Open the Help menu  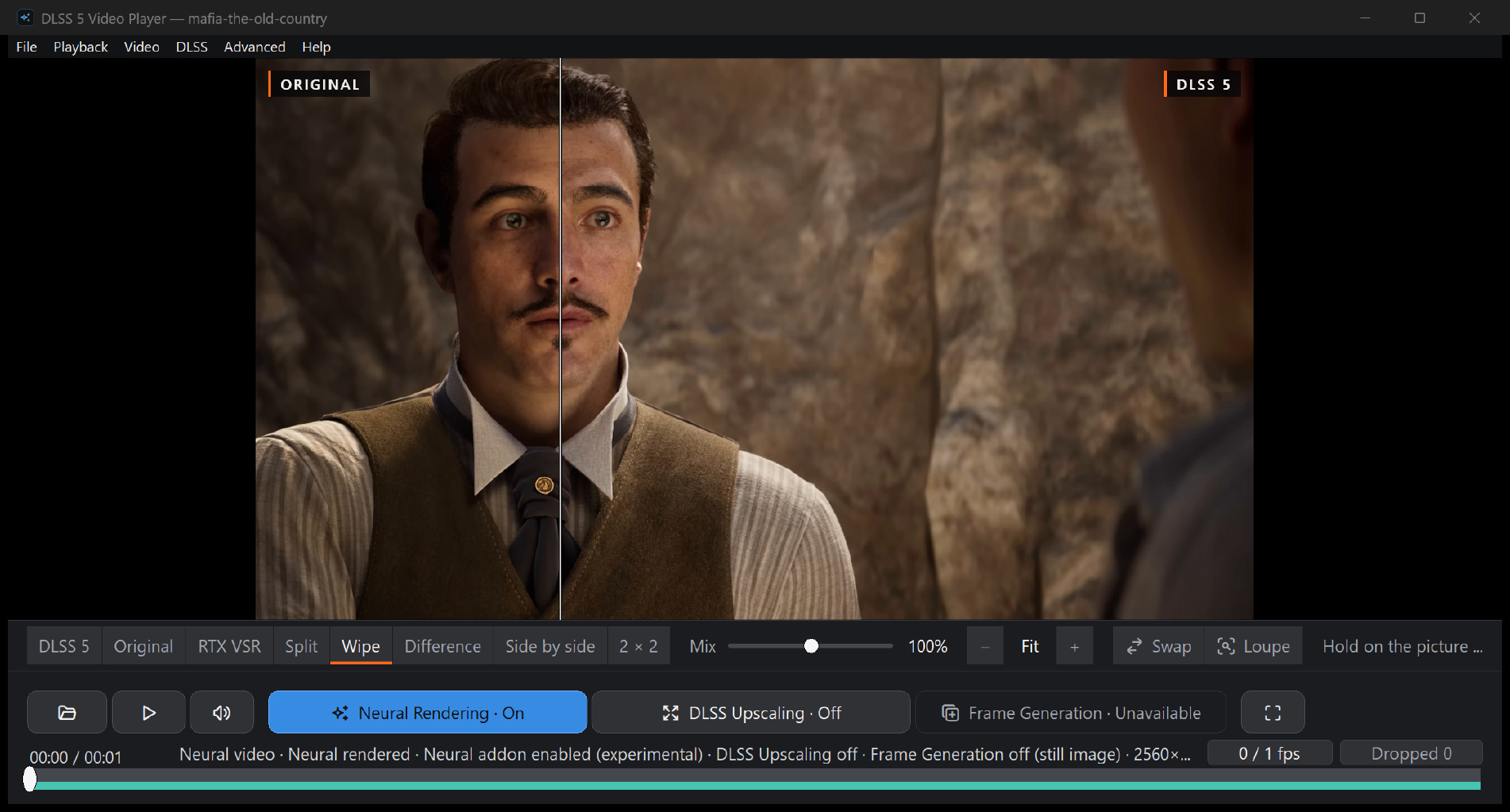(x=316, y=47)
